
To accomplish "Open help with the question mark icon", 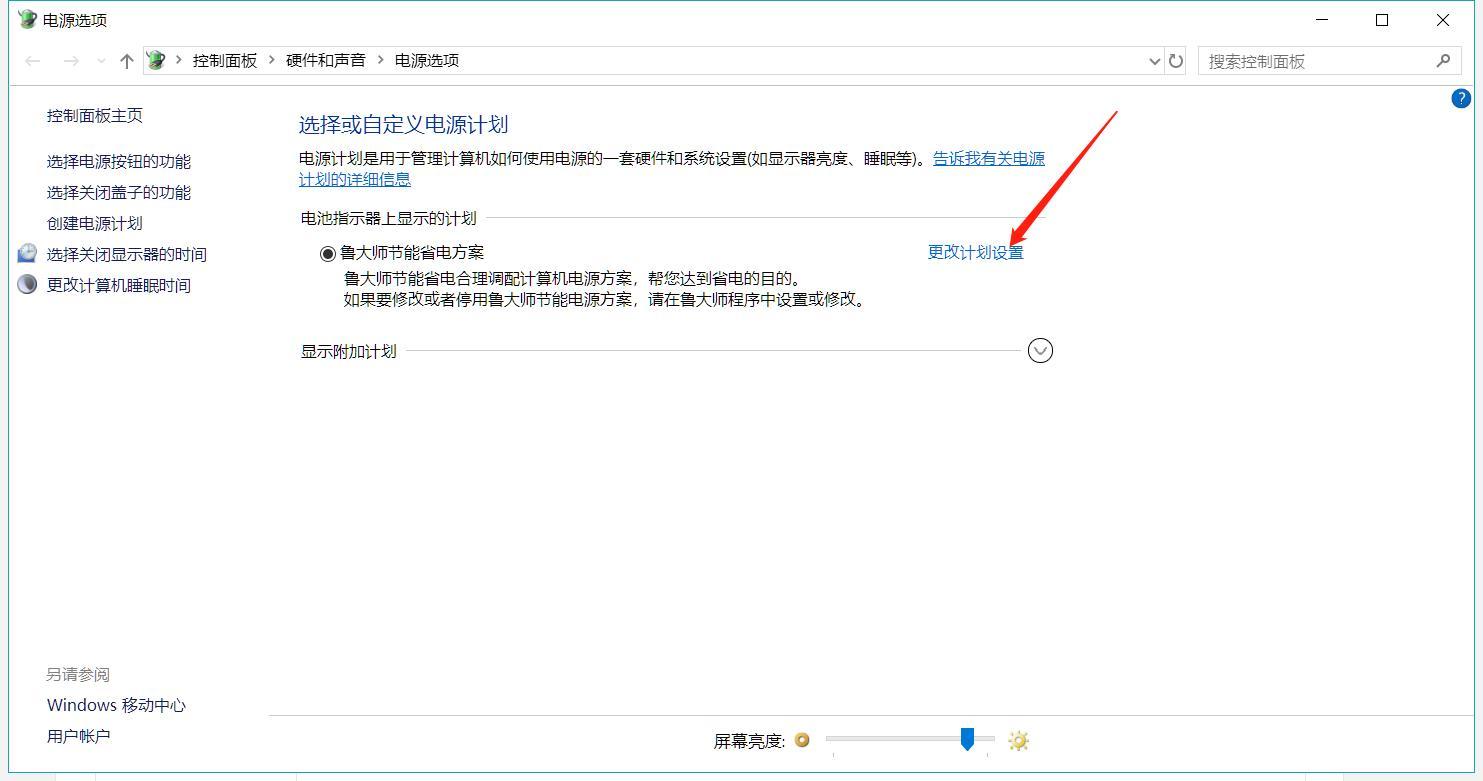I will (1461, 98).
